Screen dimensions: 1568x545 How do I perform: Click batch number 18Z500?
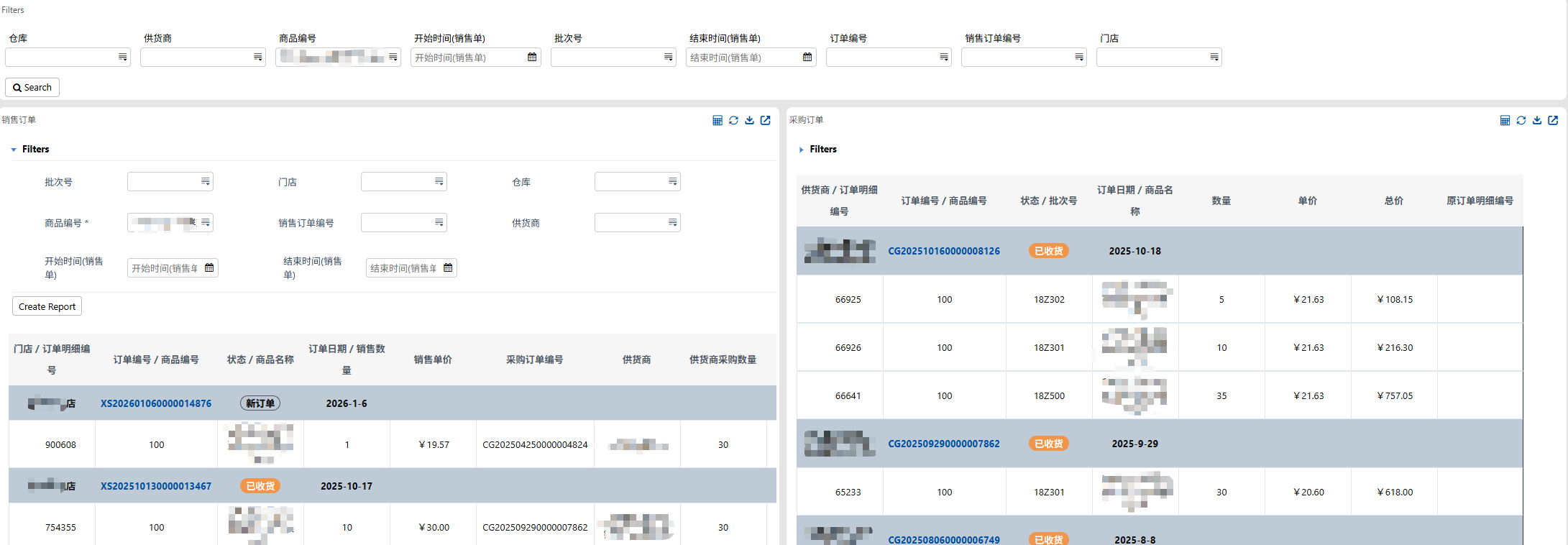click(1049, 395)
